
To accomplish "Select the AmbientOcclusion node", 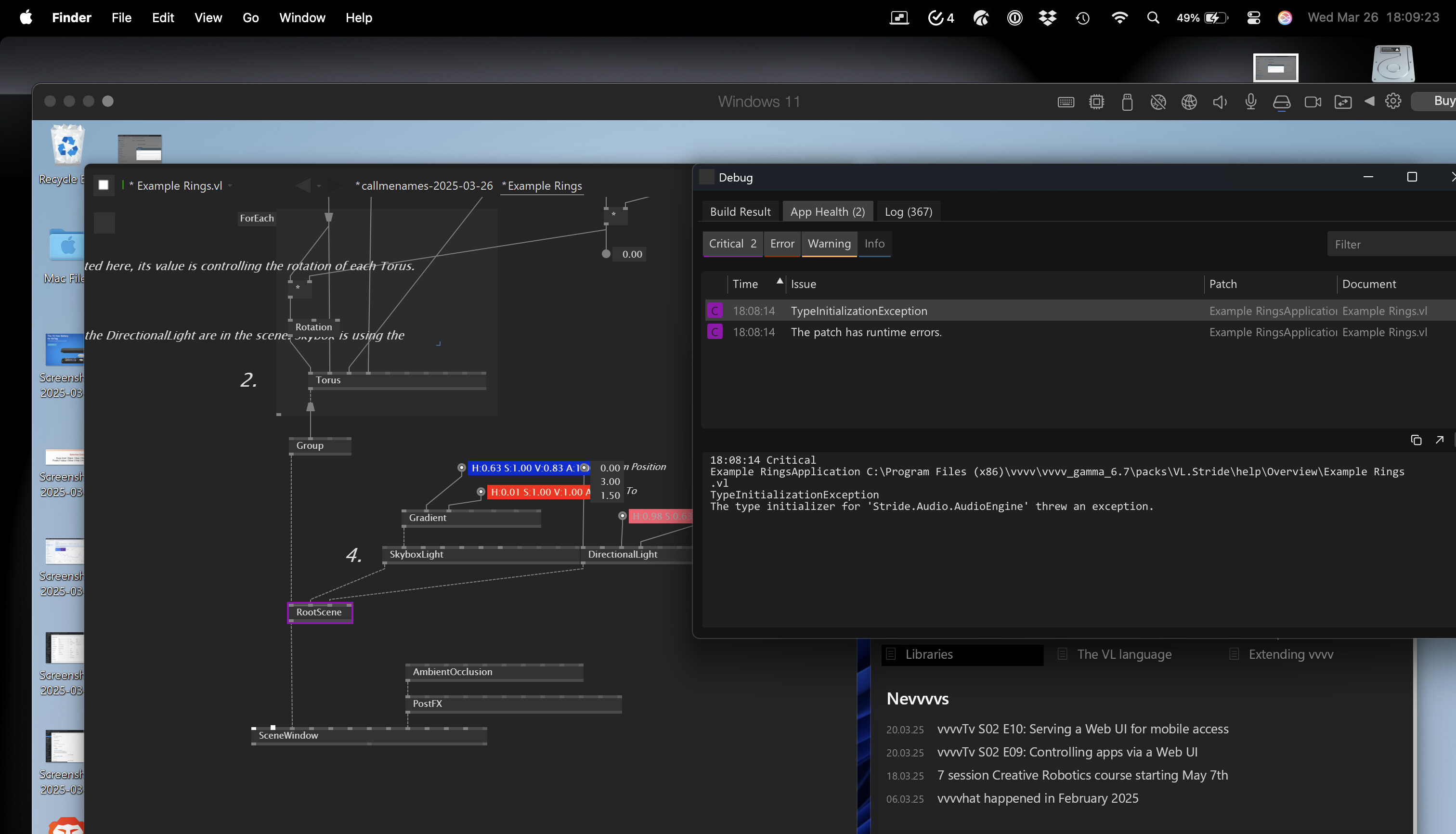I will click(x=494, y=673).
